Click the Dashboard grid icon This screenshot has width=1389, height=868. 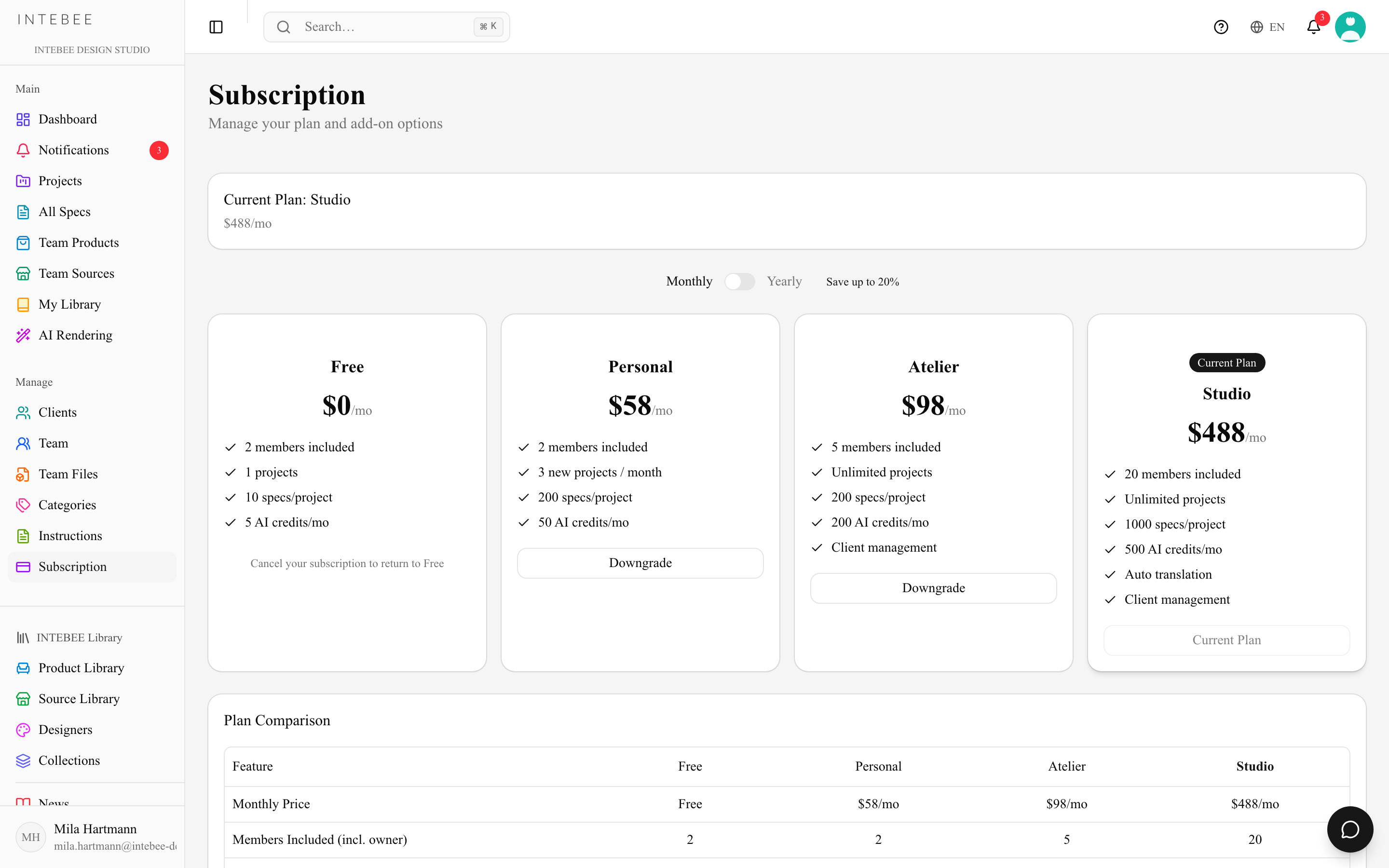(23, 120)
